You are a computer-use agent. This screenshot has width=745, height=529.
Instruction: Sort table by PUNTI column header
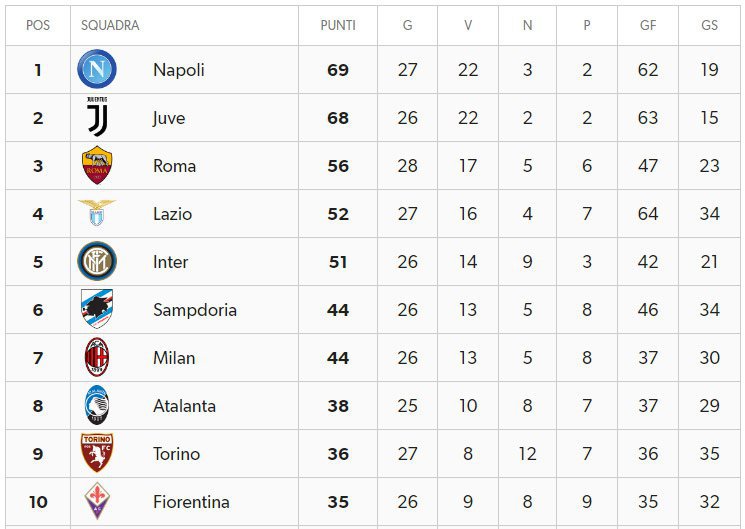(x=338, y=25)
